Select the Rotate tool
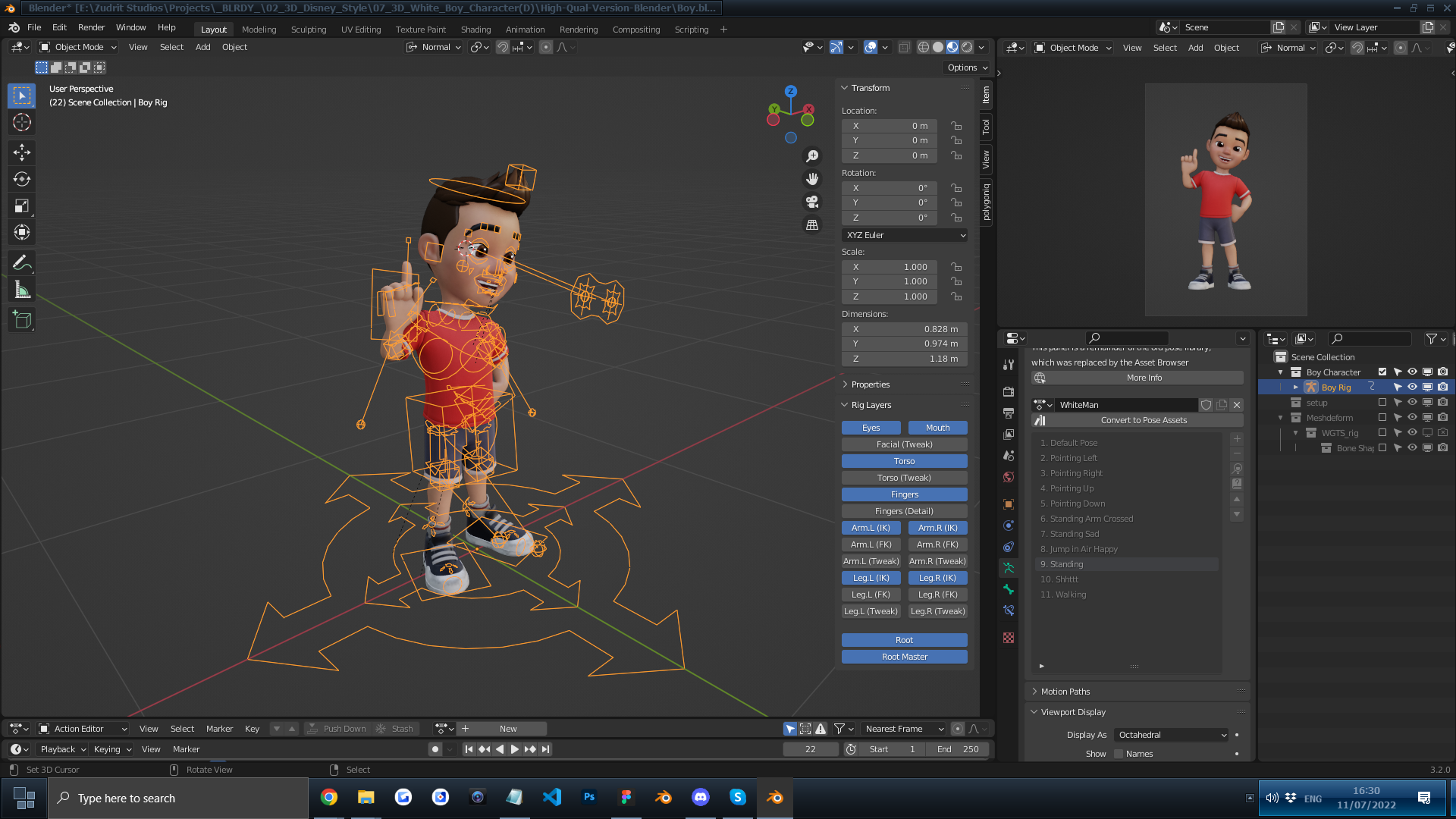Image resolution: width=1456 pixels, height=819 pixels. pos(21,179)
